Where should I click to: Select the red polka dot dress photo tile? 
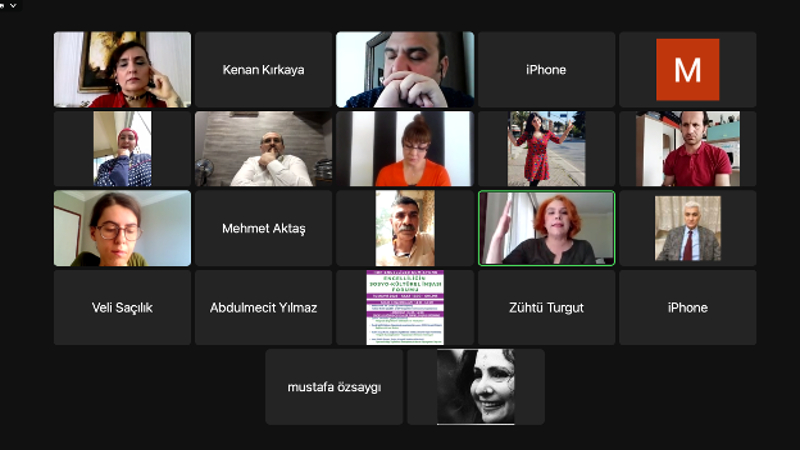(546, 148)
